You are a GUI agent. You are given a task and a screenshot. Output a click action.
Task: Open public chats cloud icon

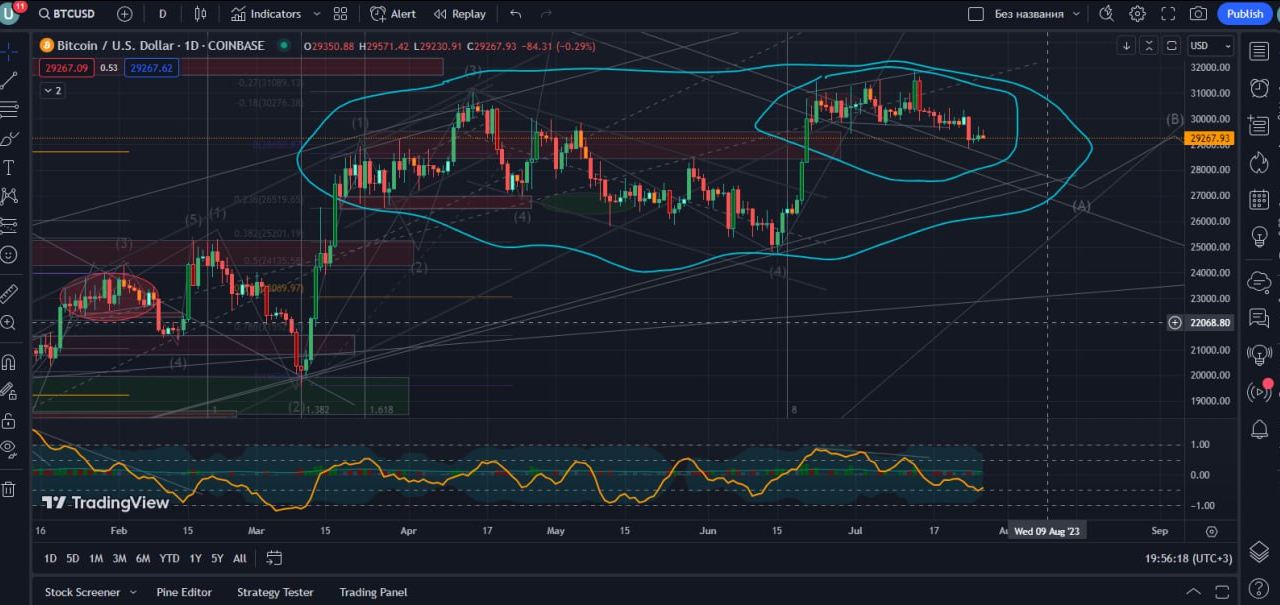[1259, 283]
